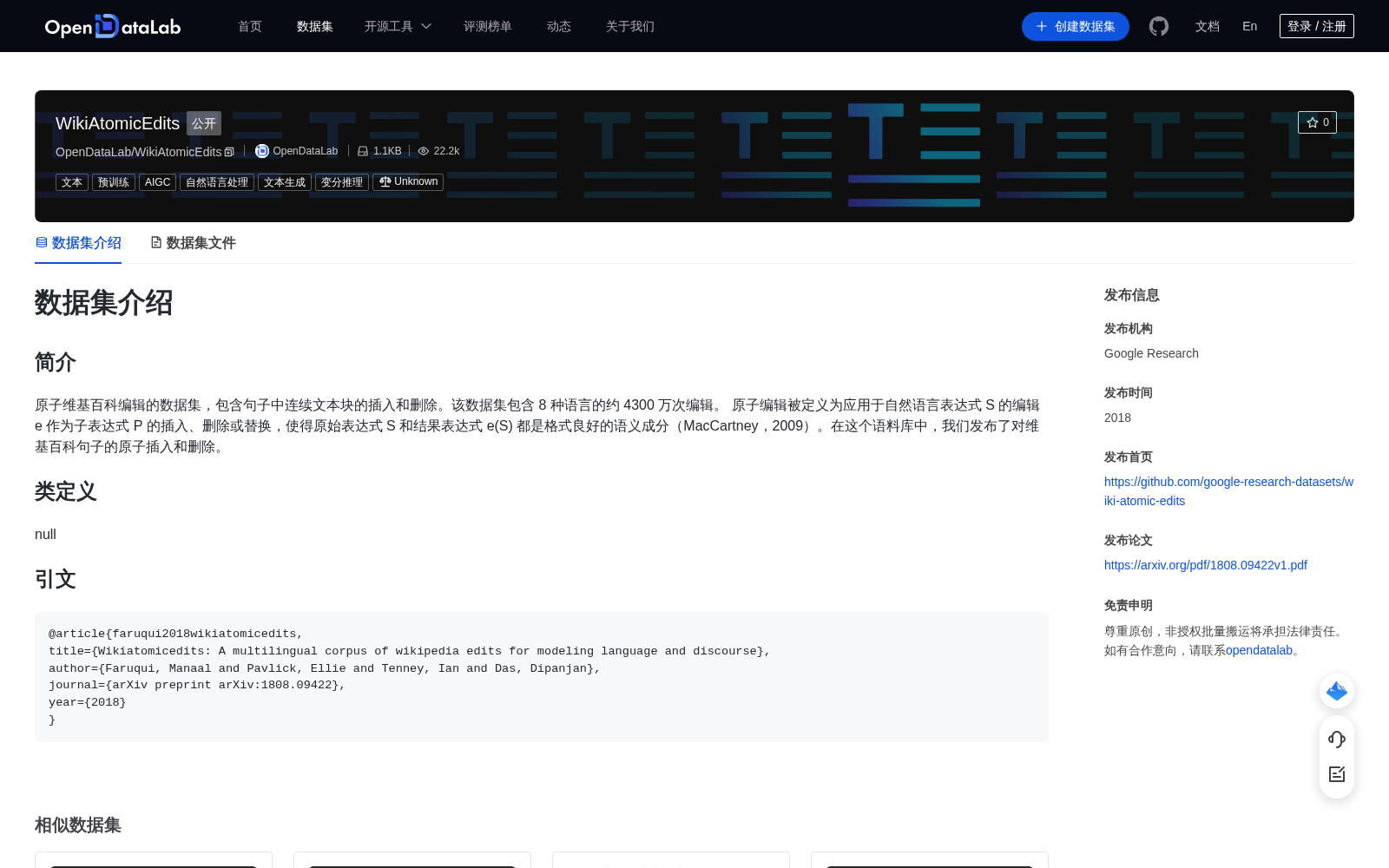This screenshot has width=1389, height=868.
Task: Open 关于我们 navigation item
Action: click(630, 26)
